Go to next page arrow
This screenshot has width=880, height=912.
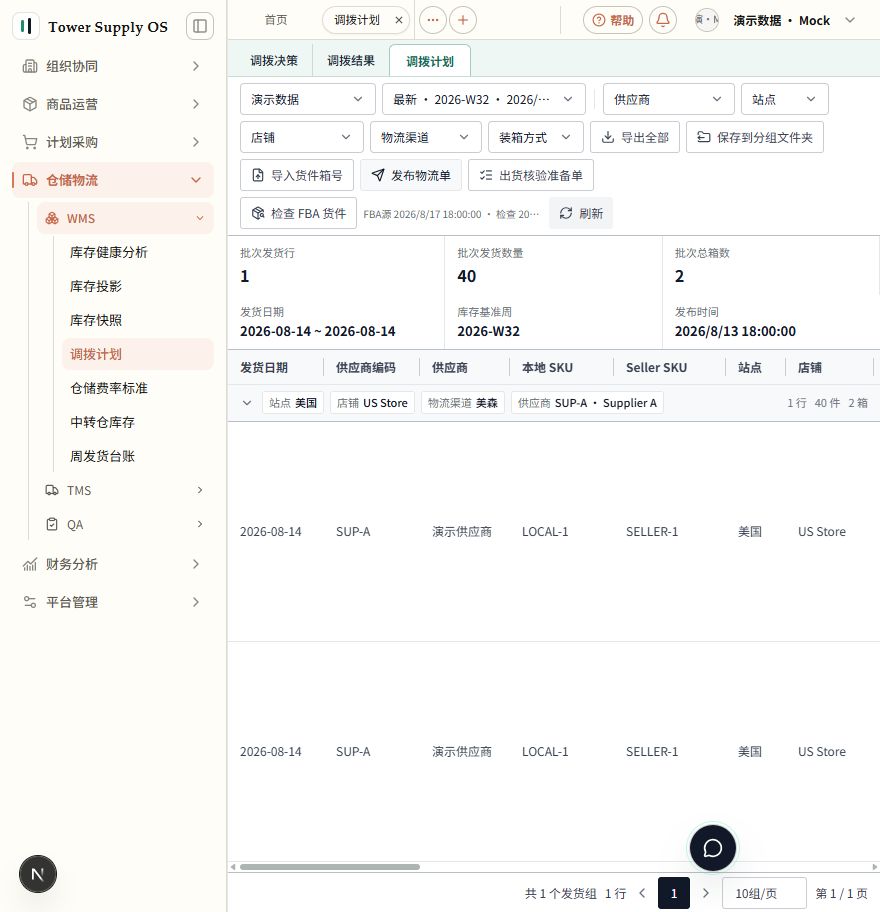(706, 893)
